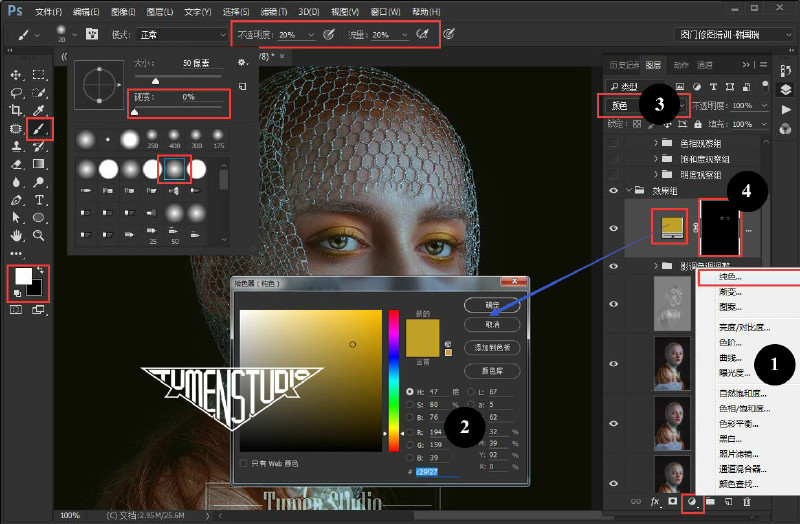This screenshot has height=524, width=800.
Task: Select the Type tool
Action: tap(39, 200)
